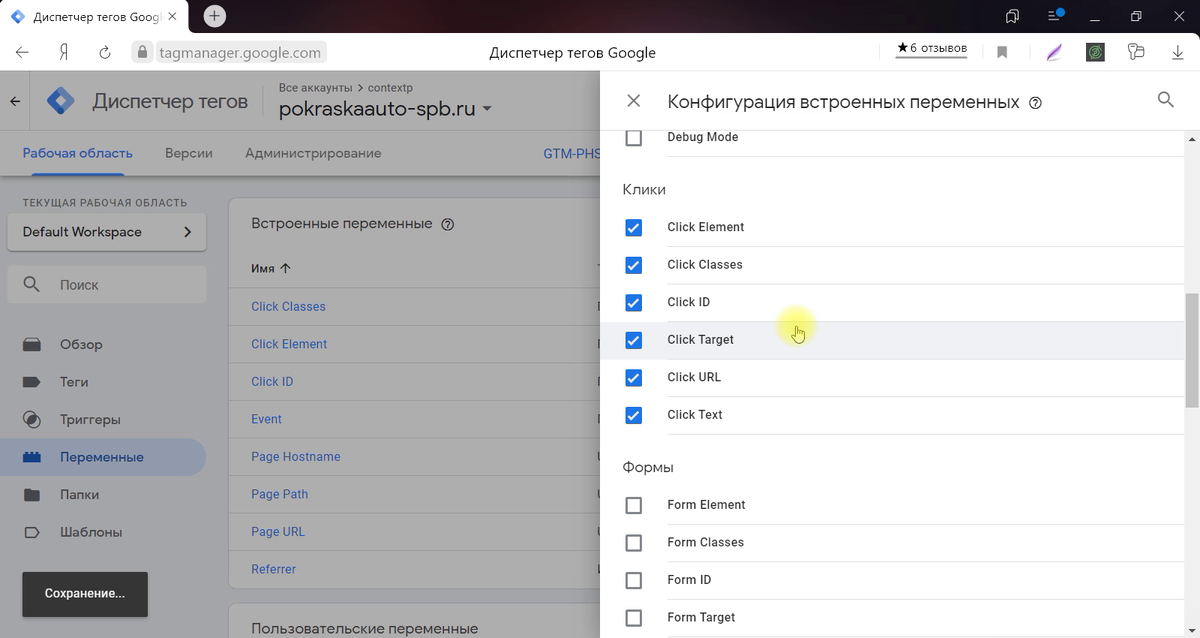The image size is (1200, 638).
Task: Open the Click Classes variable link
Action: (x=288, y=307)
